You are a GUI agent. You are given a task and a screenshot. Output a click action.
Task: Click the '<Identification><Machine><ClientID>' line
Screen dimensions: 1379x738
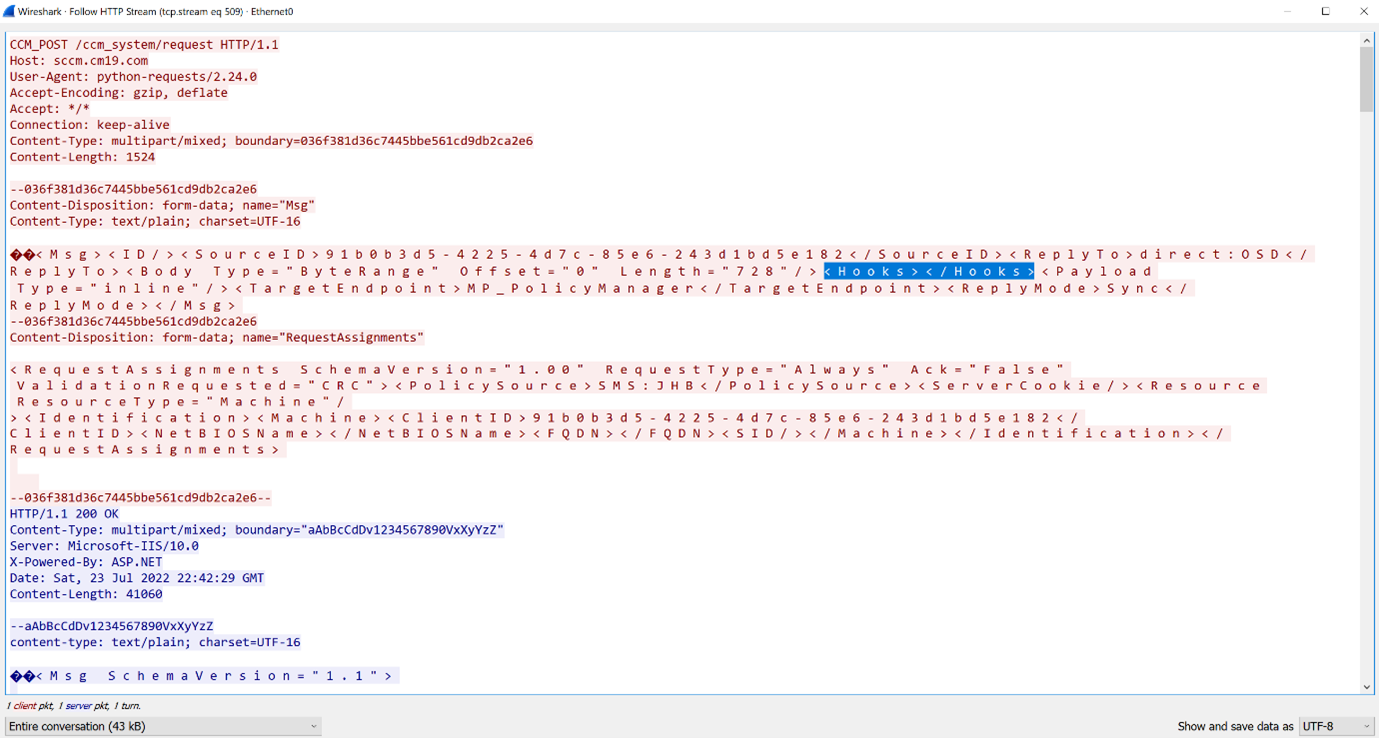547,417
